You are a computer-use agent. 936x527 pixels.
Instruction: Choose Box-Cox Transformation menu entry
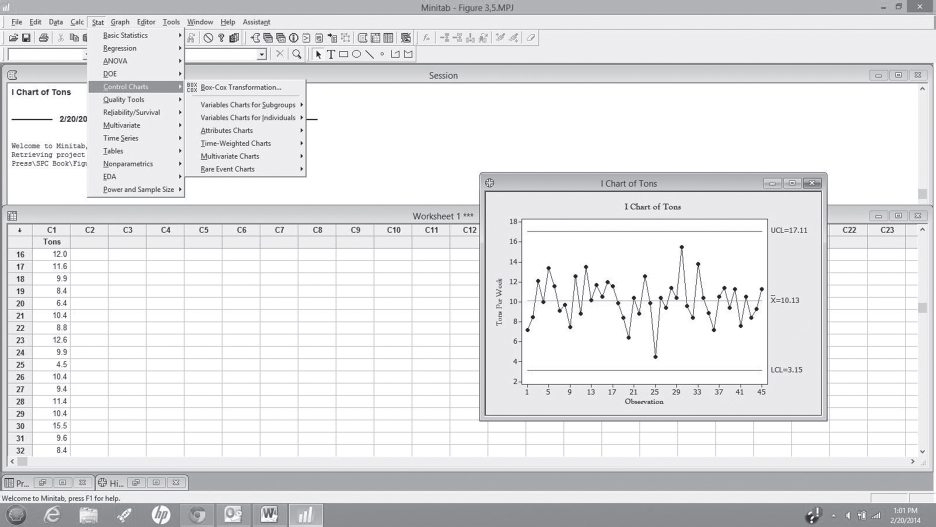click(241, 87)
